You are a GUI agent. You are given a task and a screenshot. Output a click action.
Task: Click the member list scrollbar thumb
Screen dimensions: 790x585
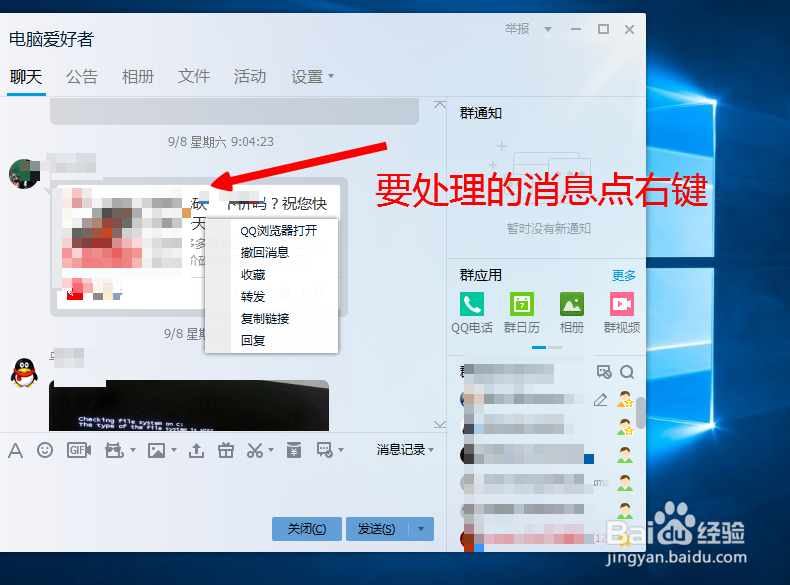[640, 413]
